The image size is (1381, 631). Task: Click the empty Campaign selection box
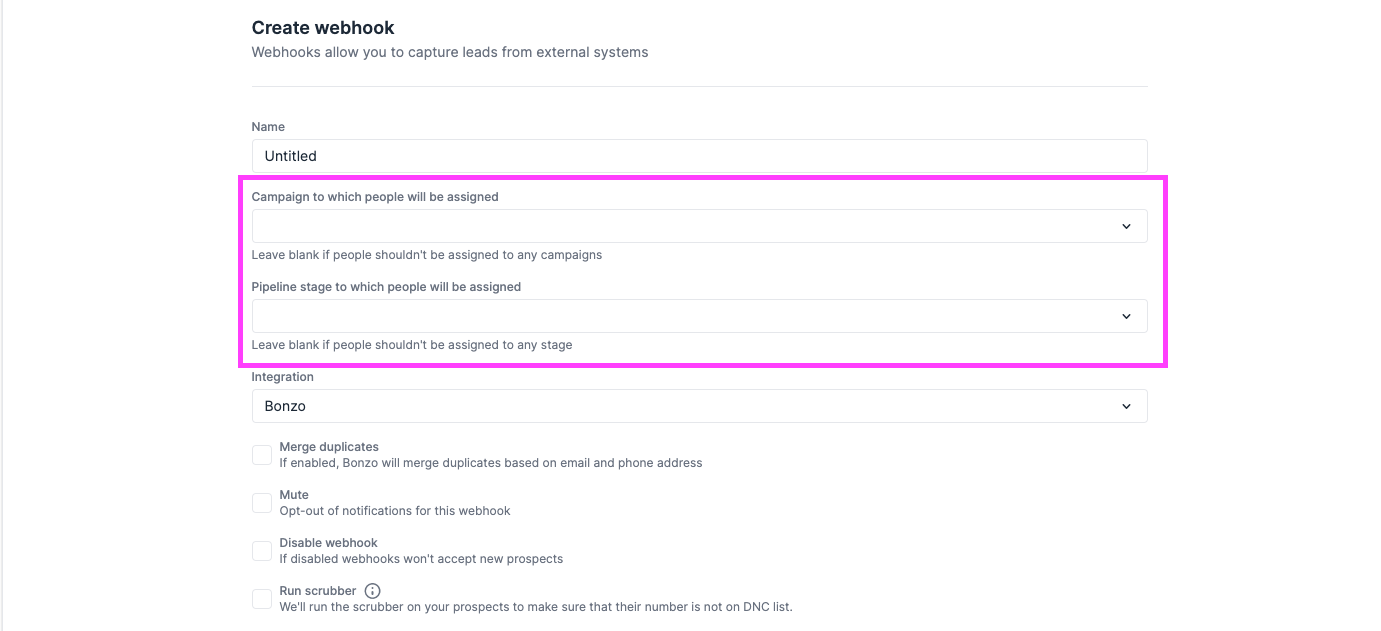click(699, 226)
